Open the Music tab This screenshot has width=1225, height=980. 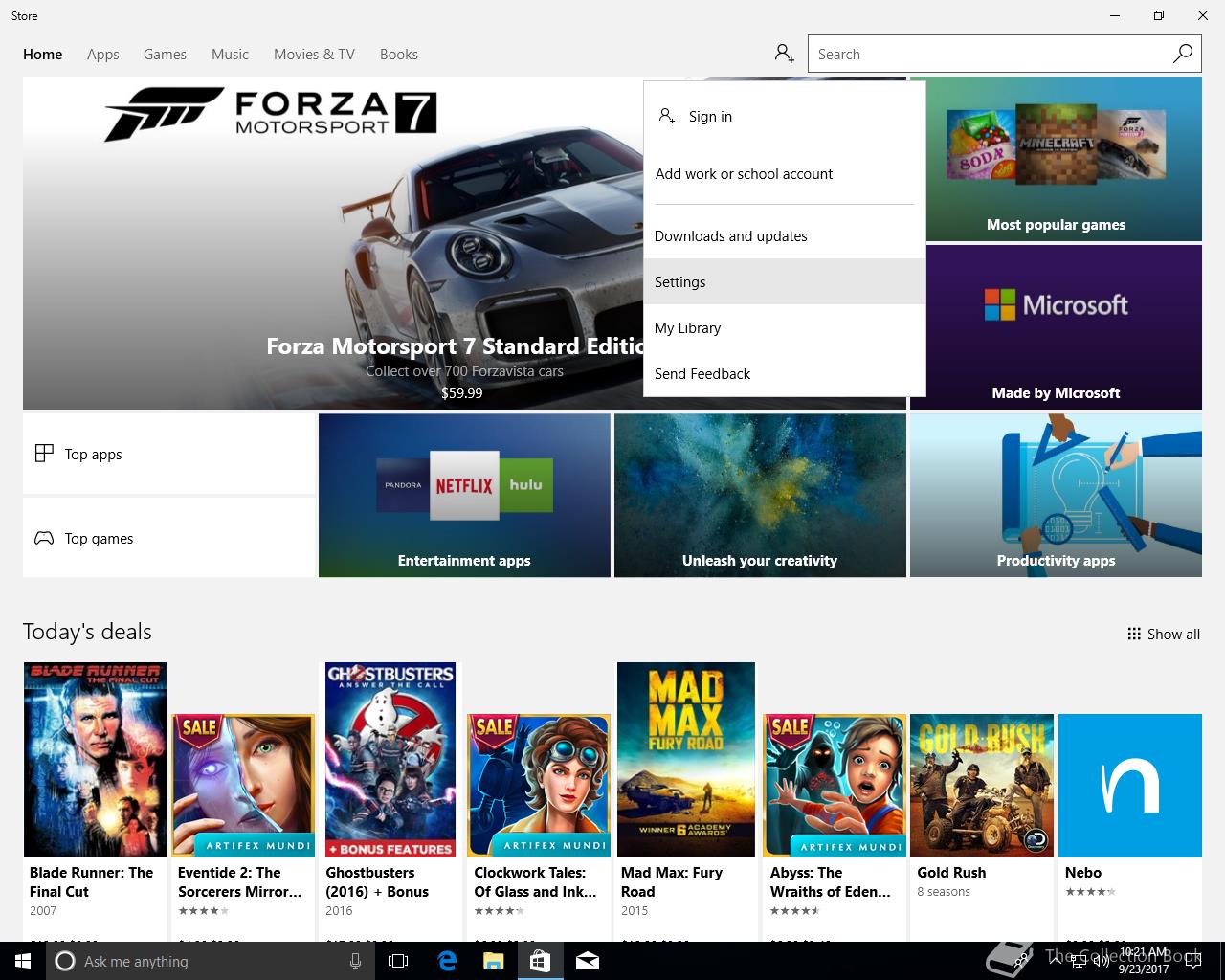[x=230, y=55]
